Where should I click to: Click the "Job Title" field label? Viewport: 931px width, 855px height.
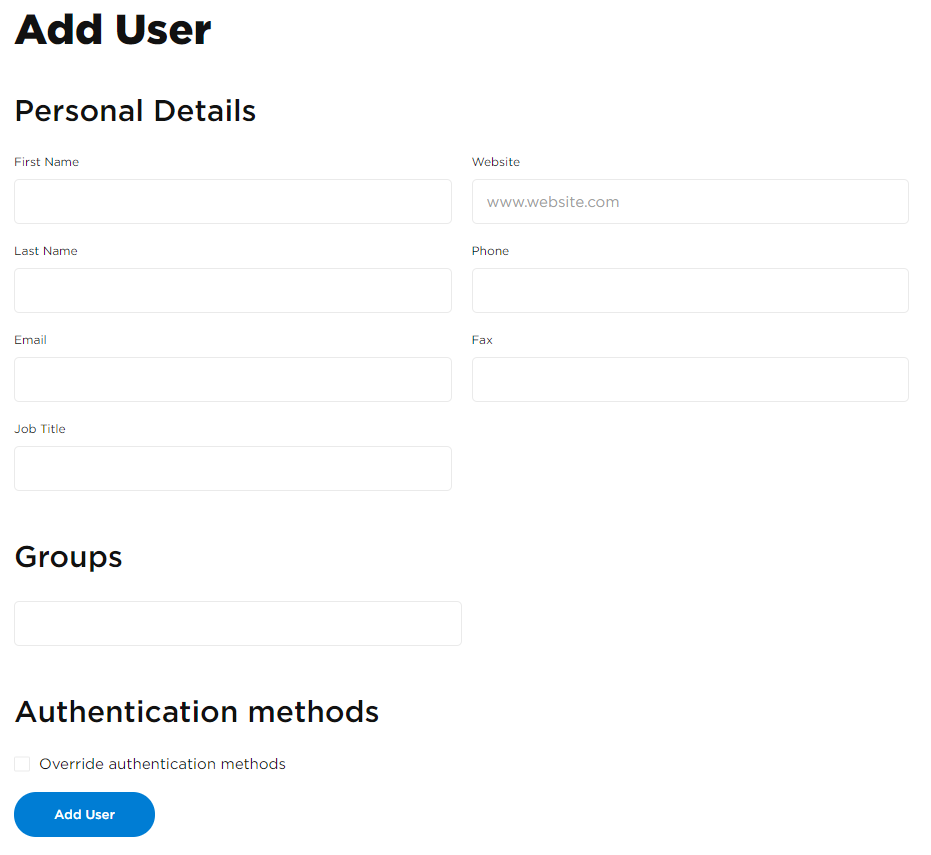[40, 429]
